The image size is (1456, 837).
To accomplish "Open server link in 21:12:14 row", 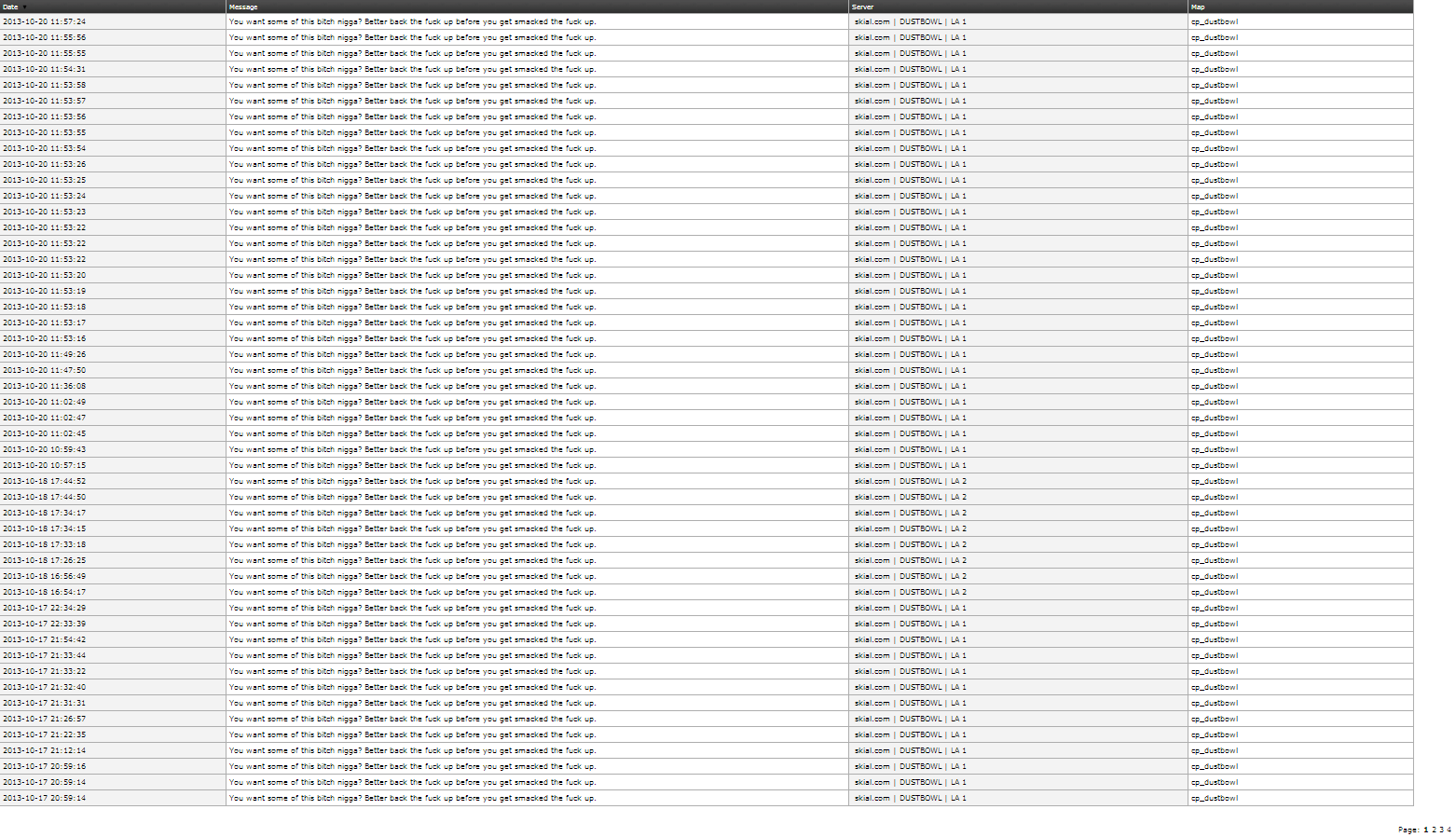I will 910,750.
